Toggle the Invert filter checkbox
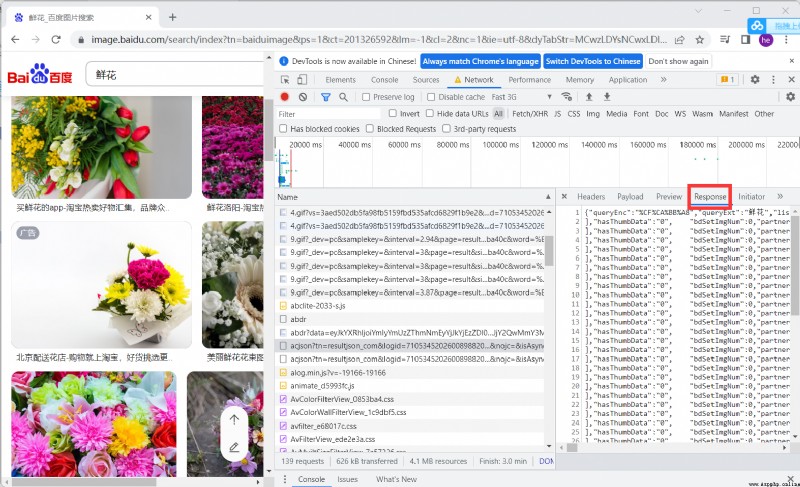Screen dimensions: 800x487 [x=392, y=113]
